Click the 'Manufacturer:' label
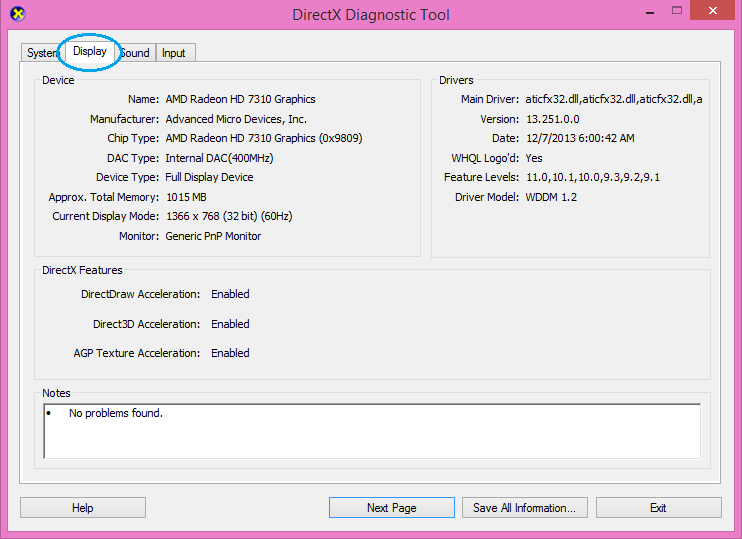 tap(124, 119)
